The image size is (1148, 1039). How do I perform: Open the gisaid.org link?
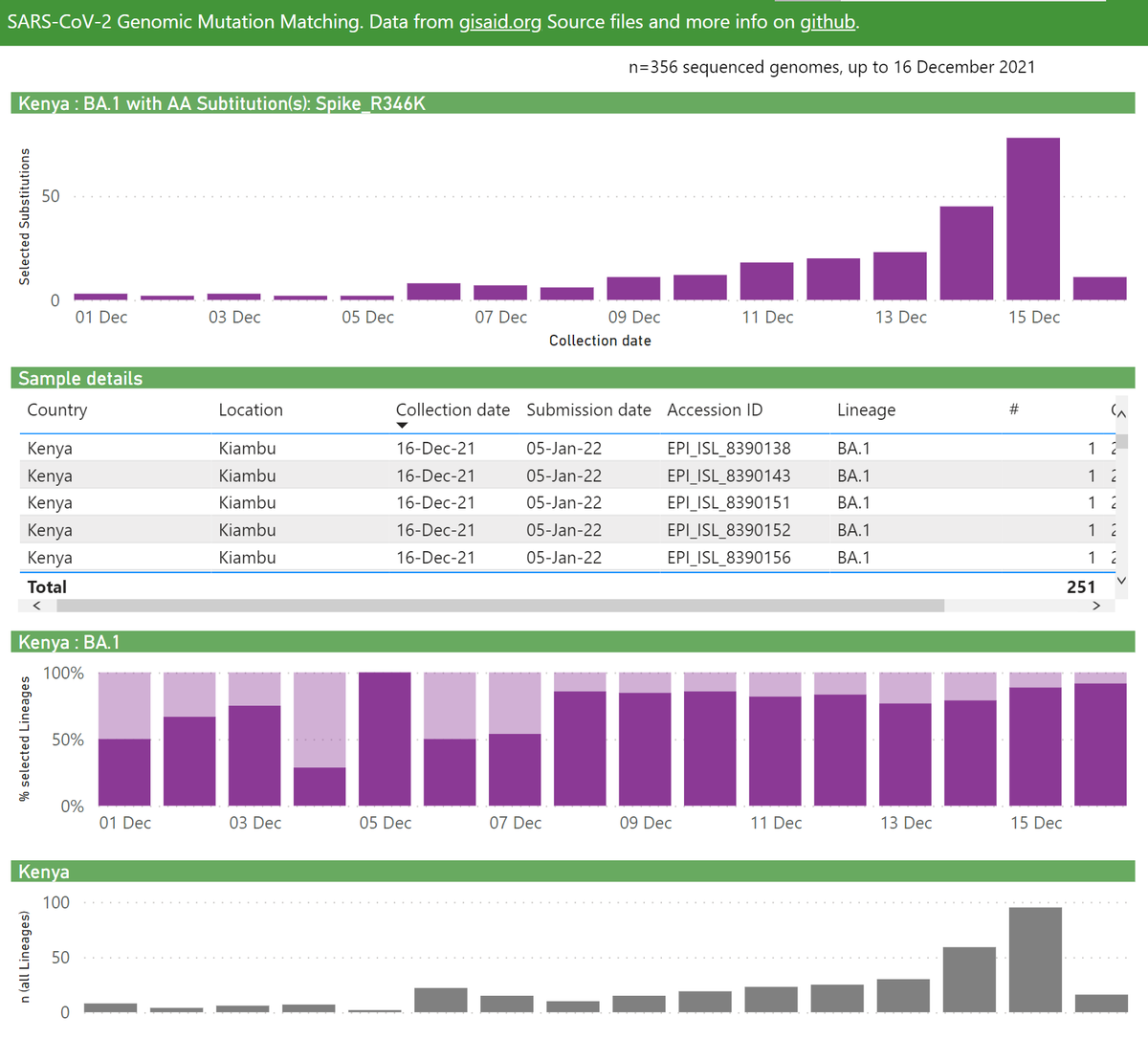click(x=499, y=22)
